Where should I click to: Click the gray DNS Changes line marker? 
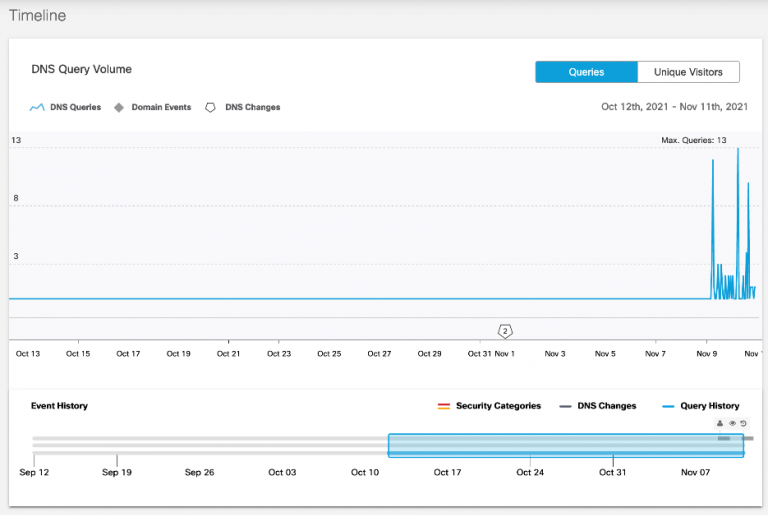pyautogui.click(x=565, y=406)
